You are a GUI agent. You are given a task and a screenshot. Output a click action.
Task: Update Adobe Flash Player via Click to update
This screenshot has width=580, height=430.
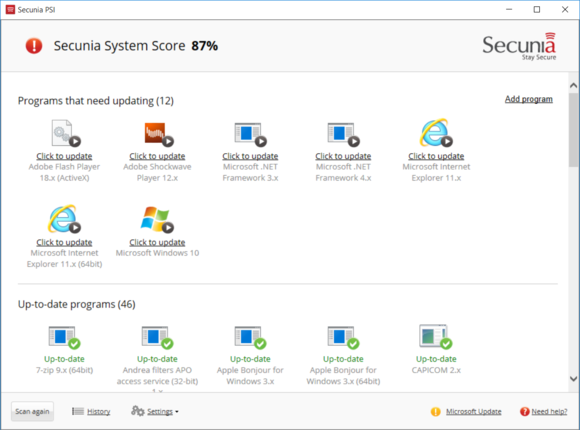(x=64, y=156)
